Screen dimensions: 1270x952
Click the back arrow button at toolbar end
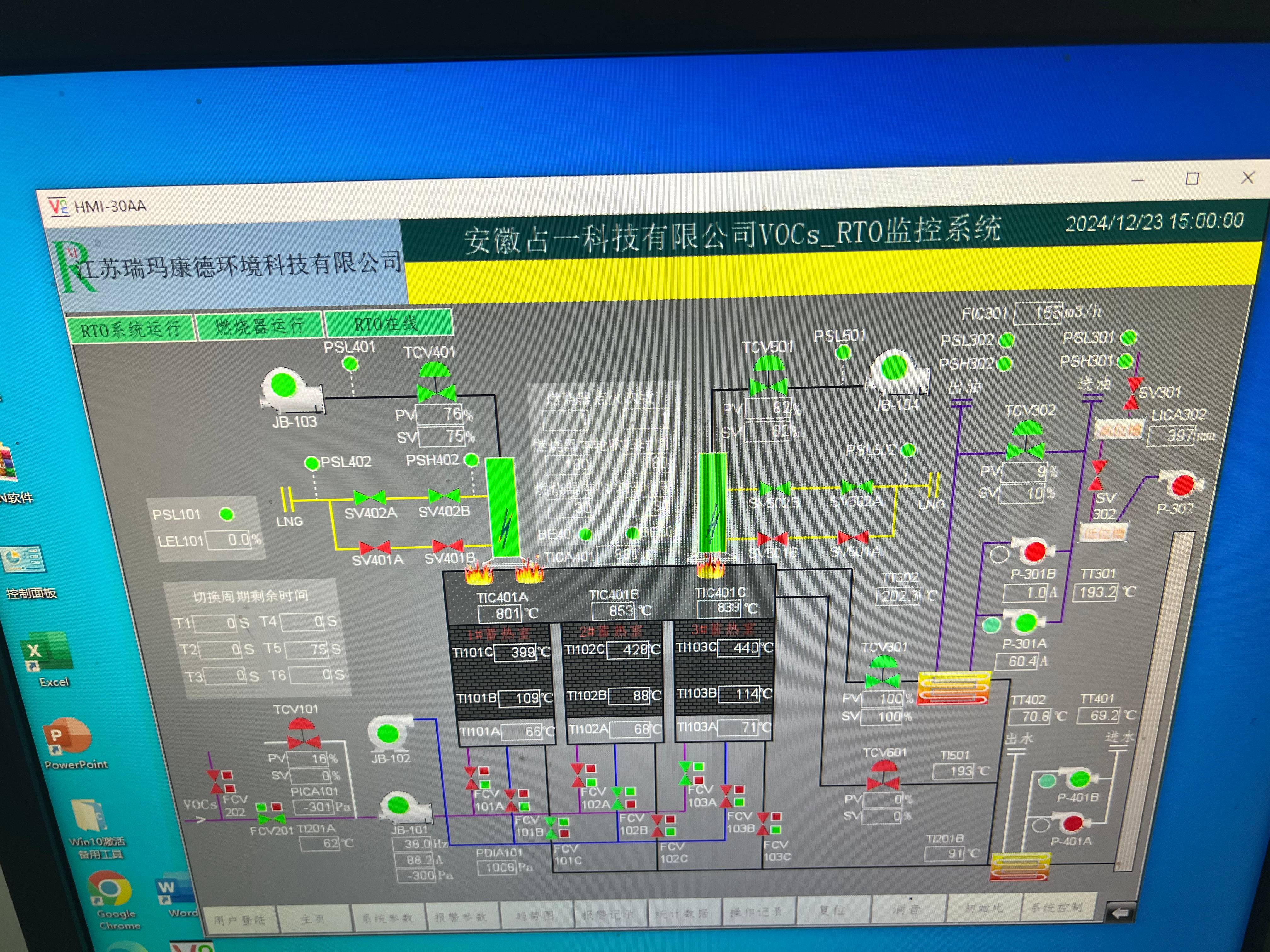click(x=1120, y=913)
